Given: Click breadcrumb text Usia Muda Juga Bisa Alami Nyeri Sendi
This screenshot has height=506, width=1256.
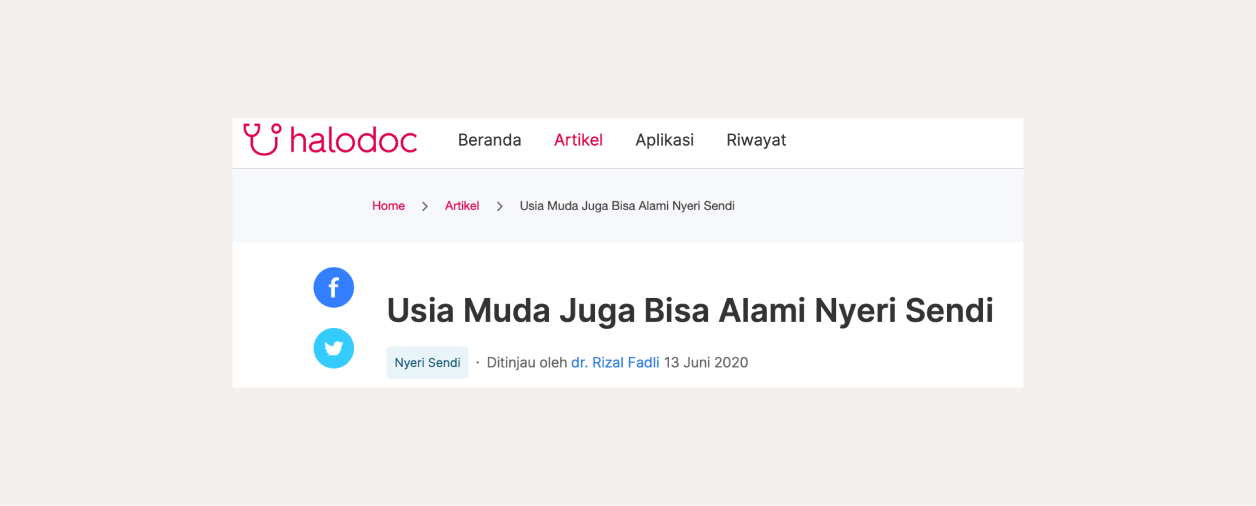Looking at the screenshot, I should [x=627, y=206].
